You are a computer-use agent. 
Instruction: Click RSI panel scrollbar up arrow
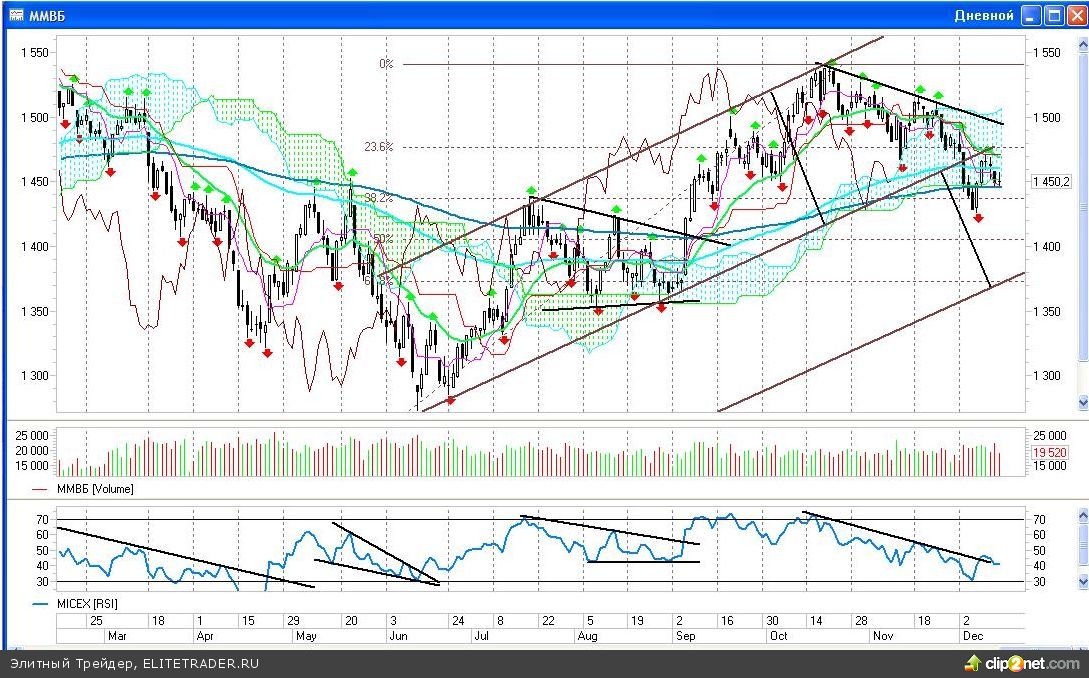click(1083, 515)
